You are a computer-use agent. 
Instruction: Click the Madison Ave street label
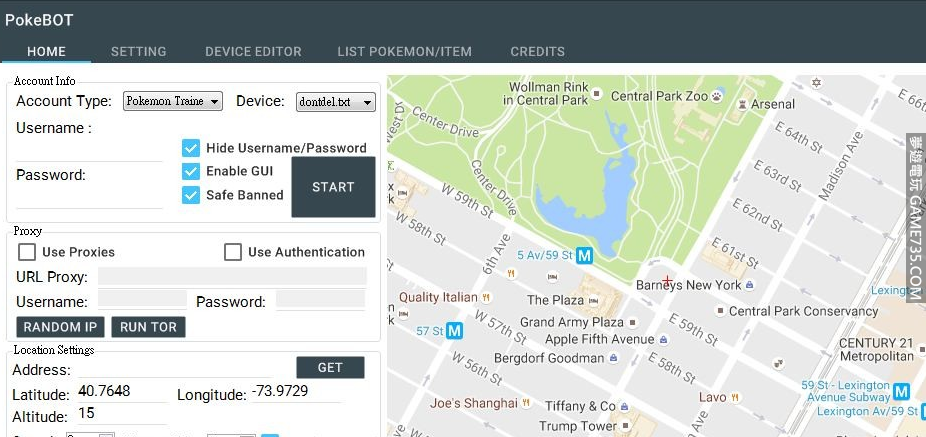point(840,165)
